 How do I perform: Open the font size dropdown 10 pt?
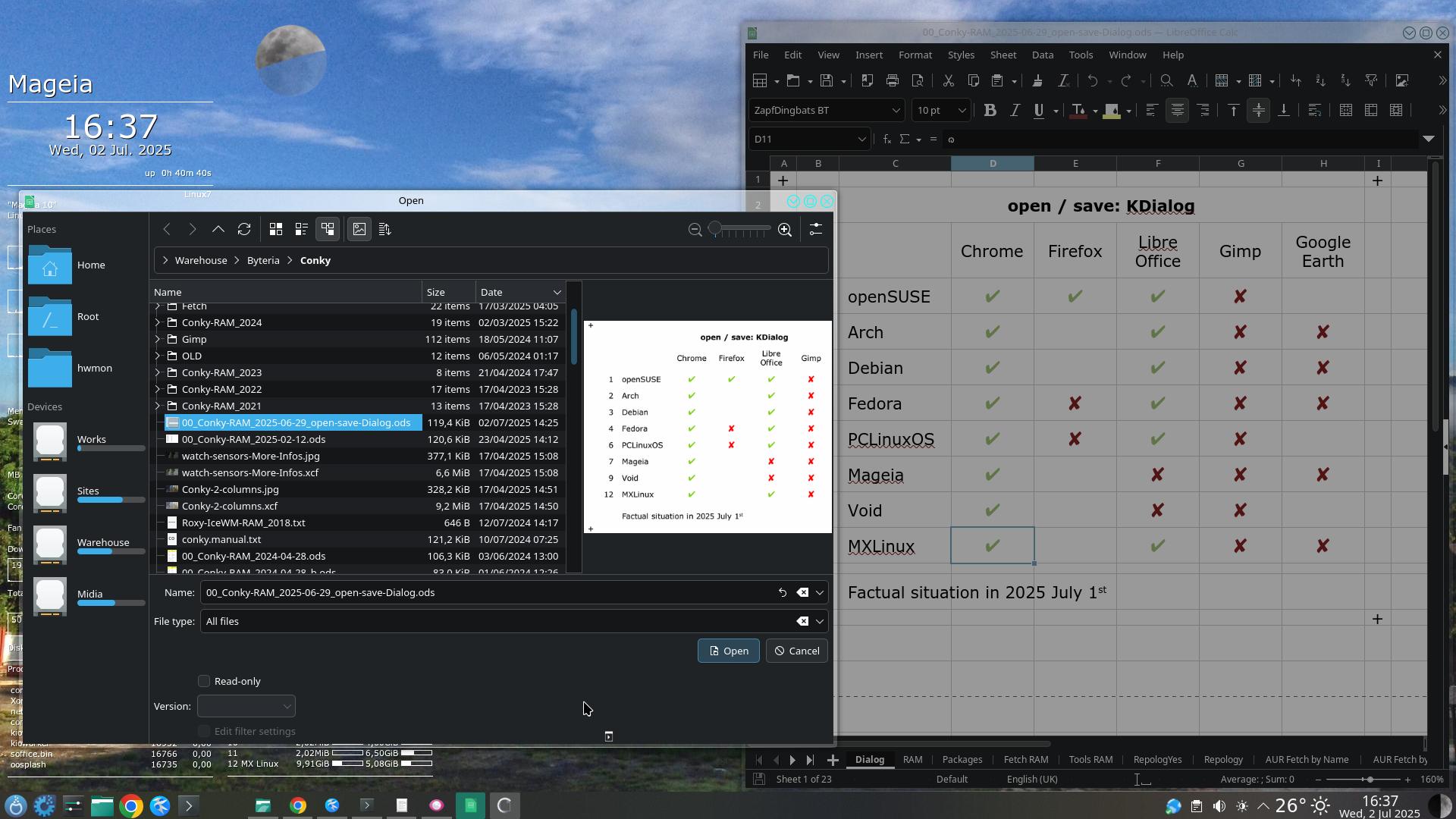(x=962, y=111)
